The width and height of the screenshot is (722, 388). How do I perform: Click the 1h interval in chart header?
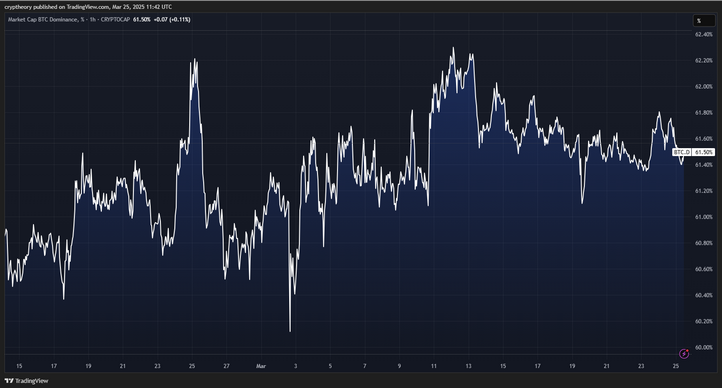93,20
